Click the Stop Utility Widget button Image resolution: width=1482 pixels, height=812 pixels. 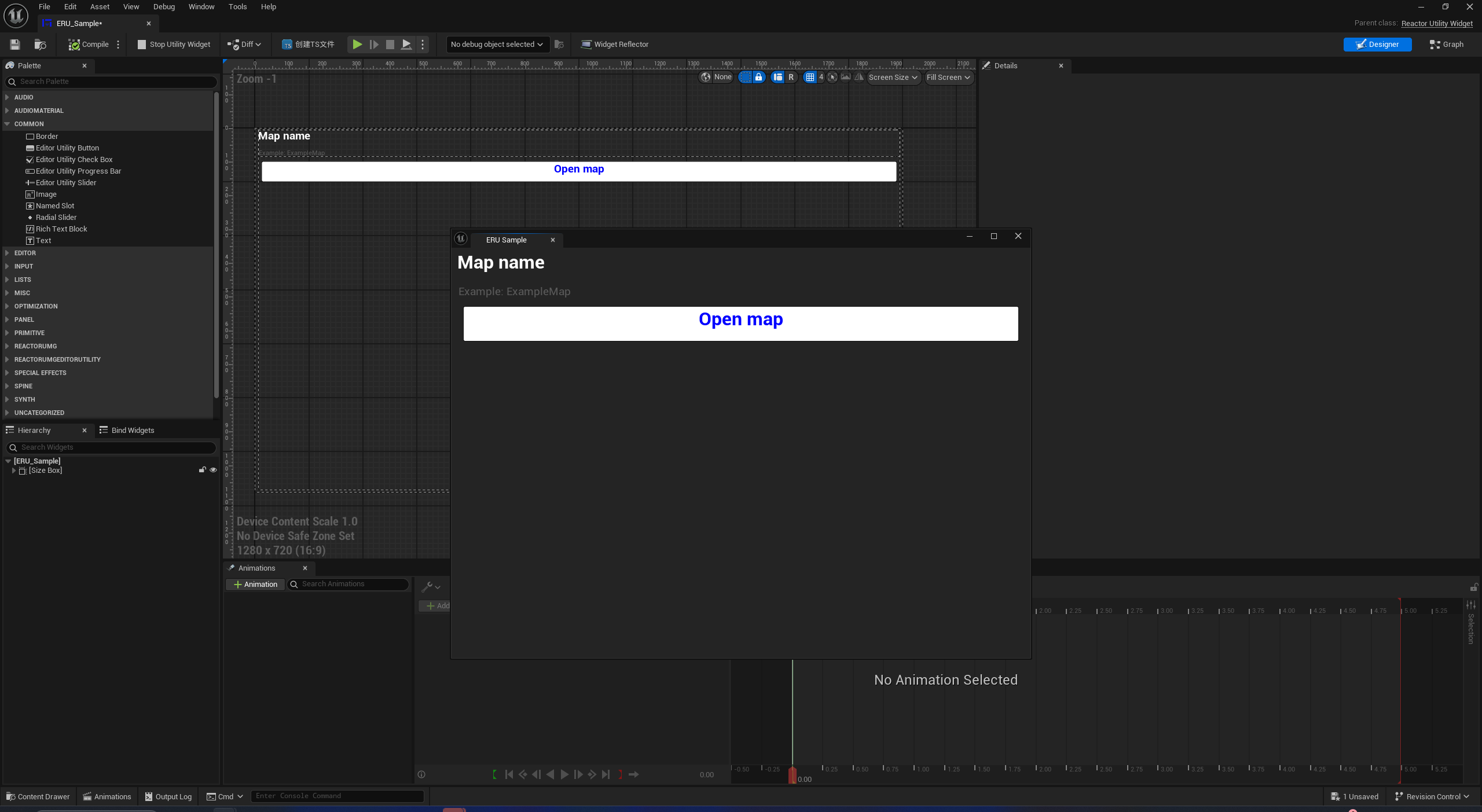coord(174,45)
